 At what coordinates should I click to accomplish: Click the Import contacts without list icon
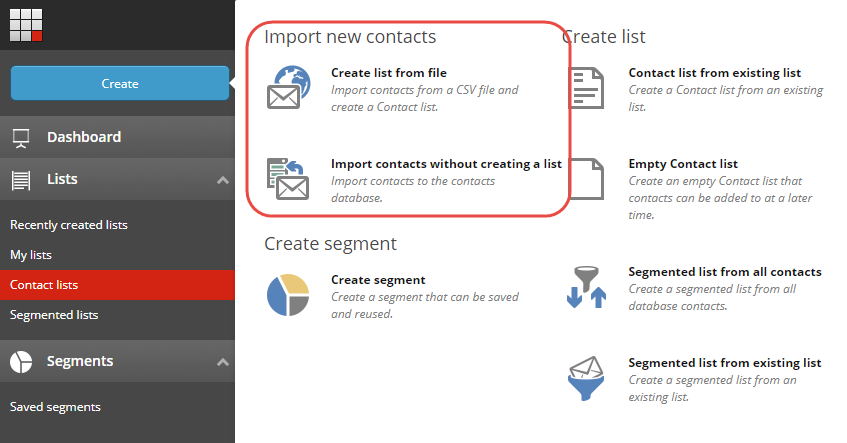pyautogui.click(x=288, y=179)
